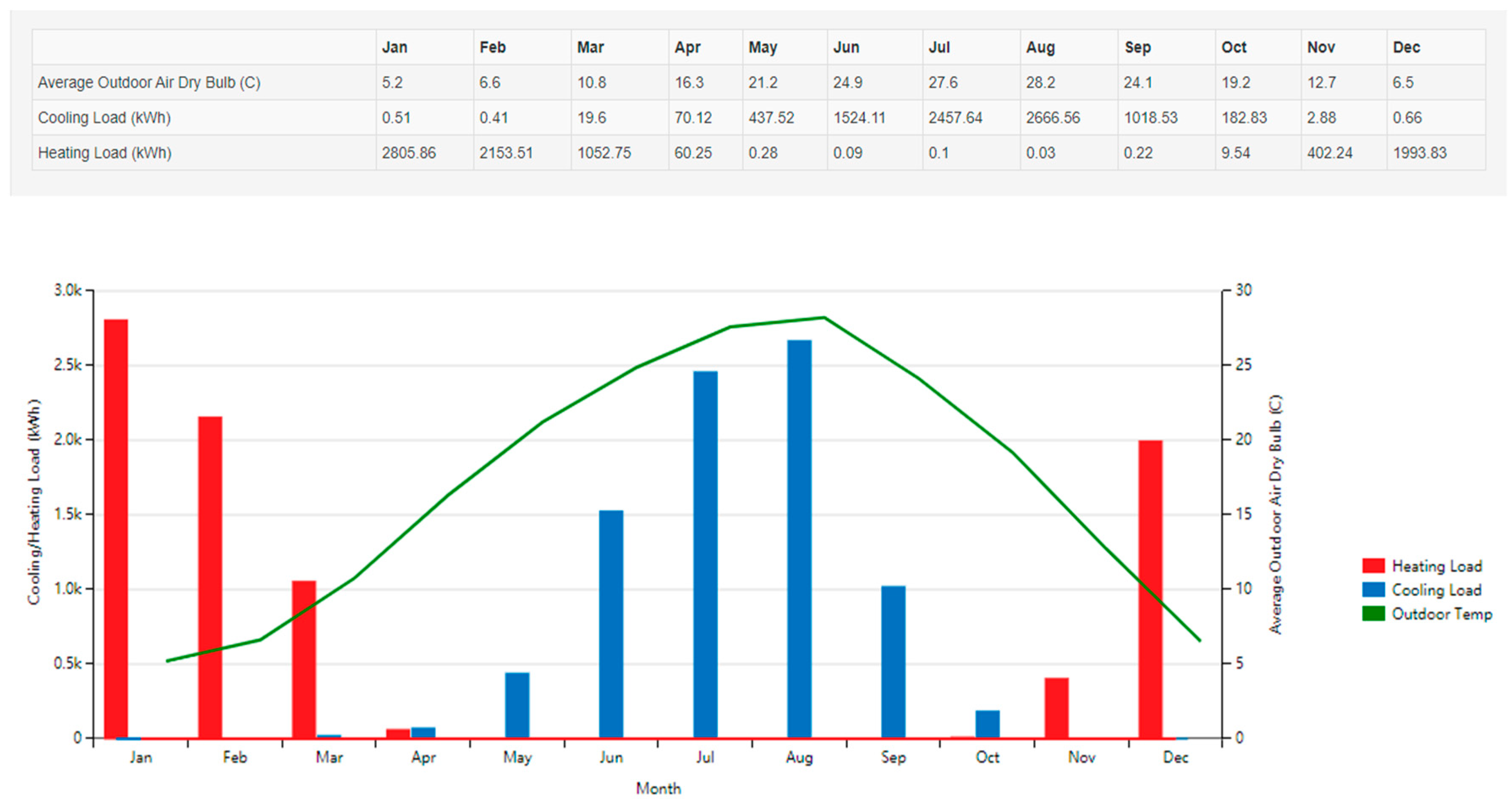
Task: Click the red December heating bar
Action: click(x=1150, y=589)
